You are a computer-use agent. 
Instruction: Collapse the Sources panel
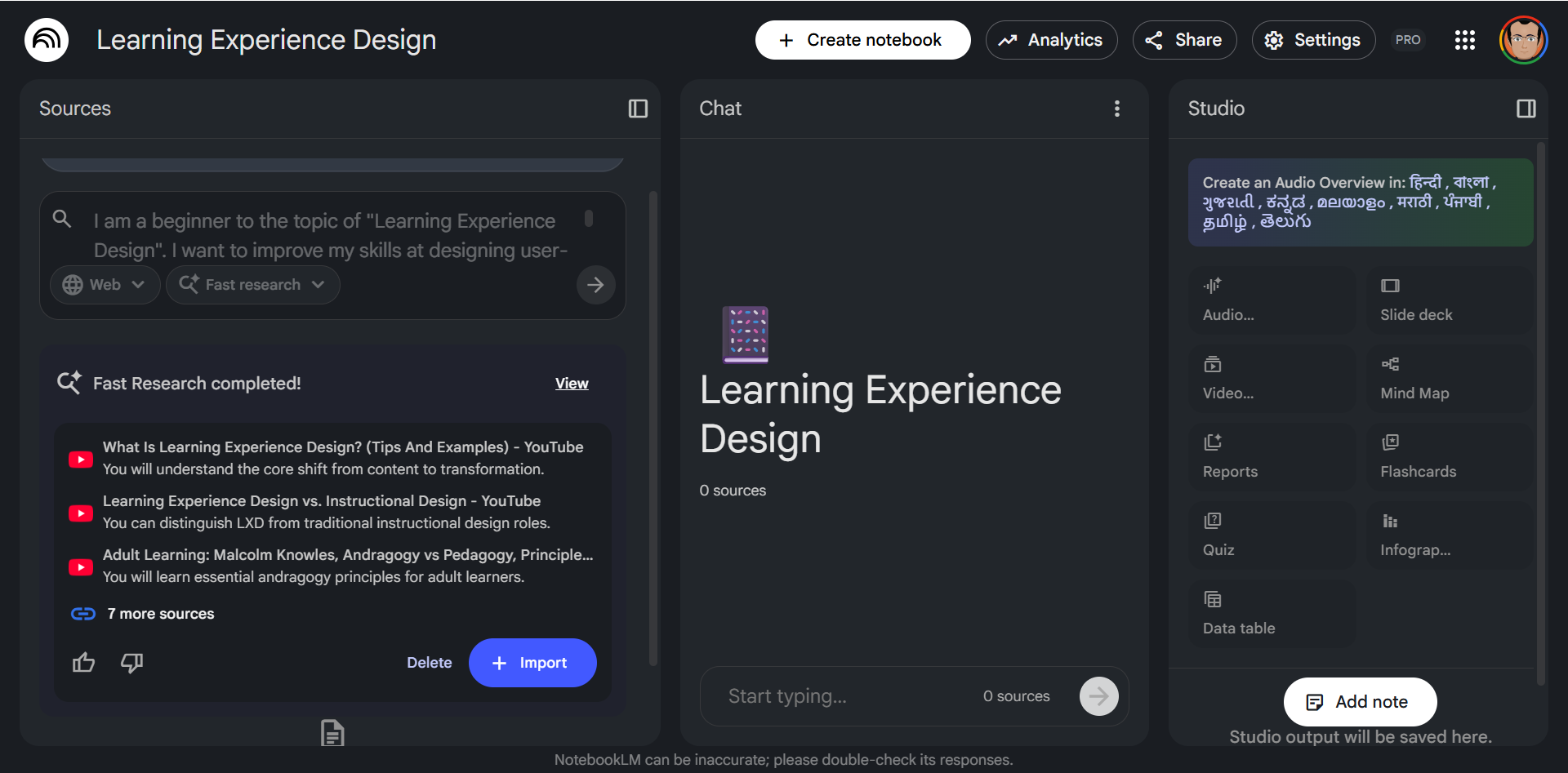[x=638, y=109]
